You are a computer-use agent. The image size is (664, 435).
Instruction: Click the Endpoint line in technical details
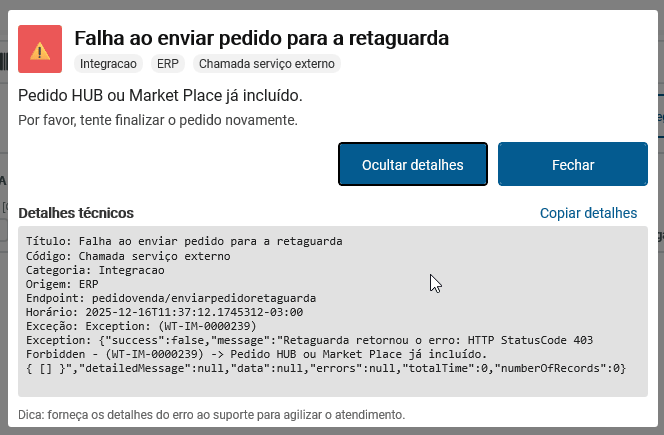[x=171, y=298]
